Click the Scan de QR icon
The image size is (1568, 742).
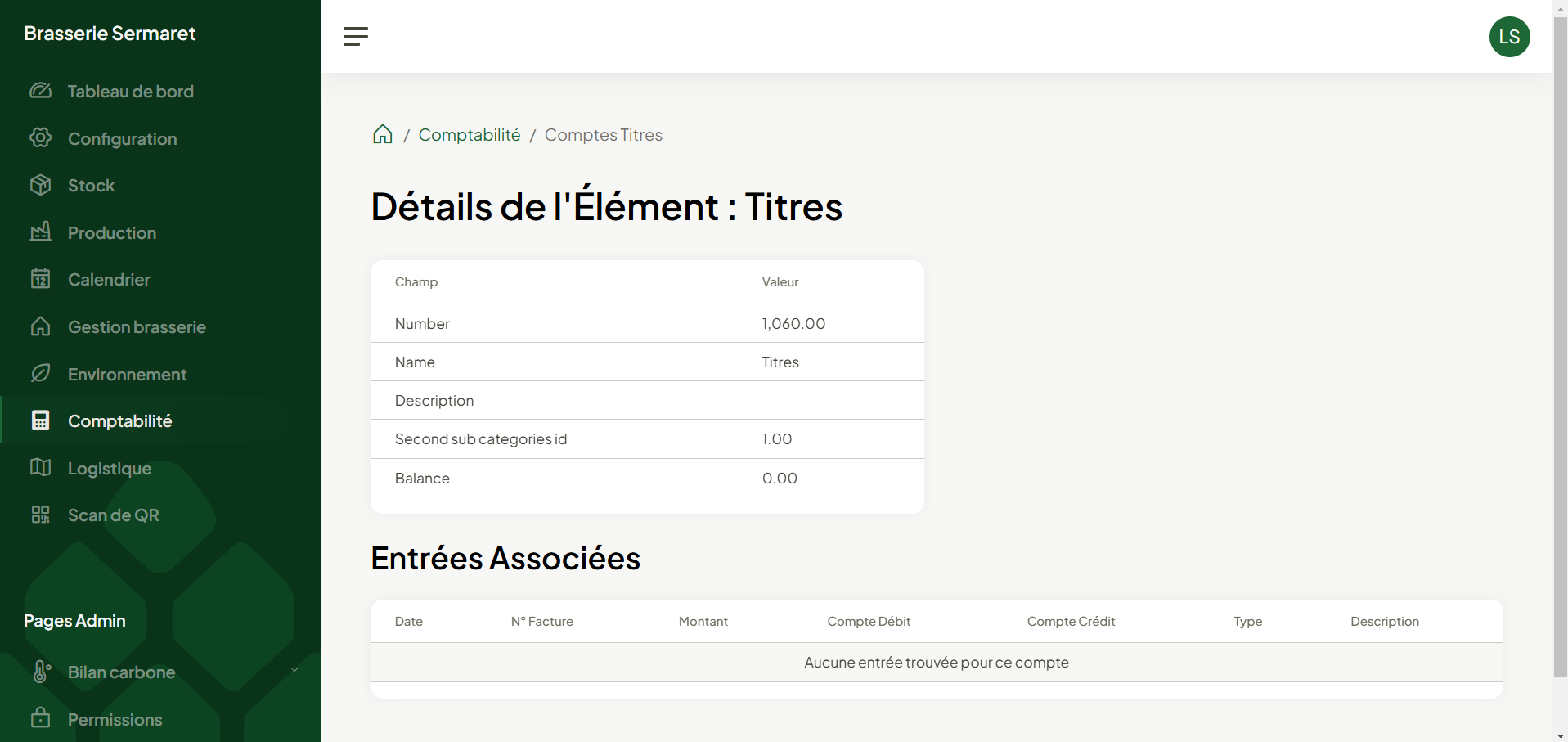tap(41, 515)
